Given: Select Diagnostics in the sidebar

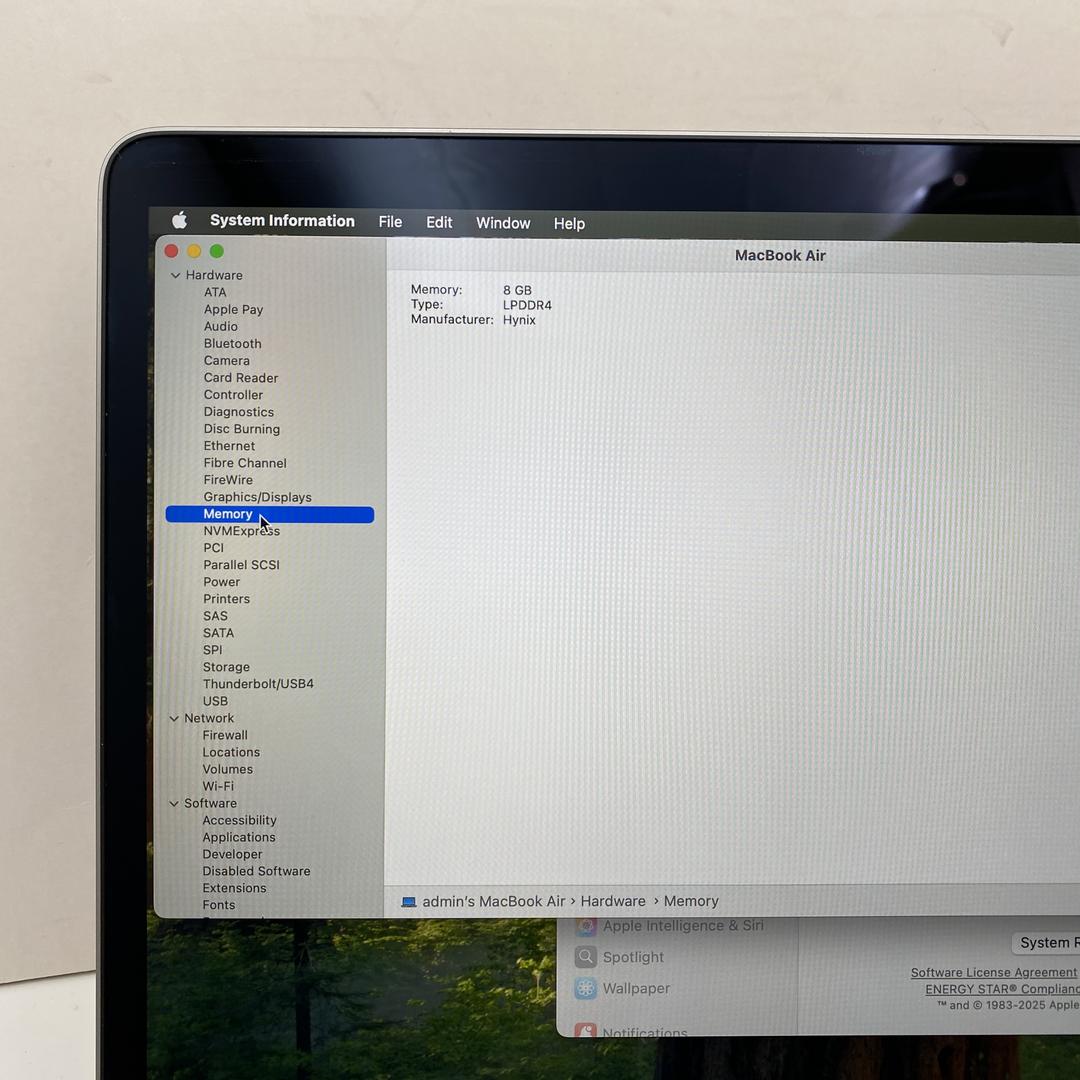Looking at the screenshot, I should point(239,412).
